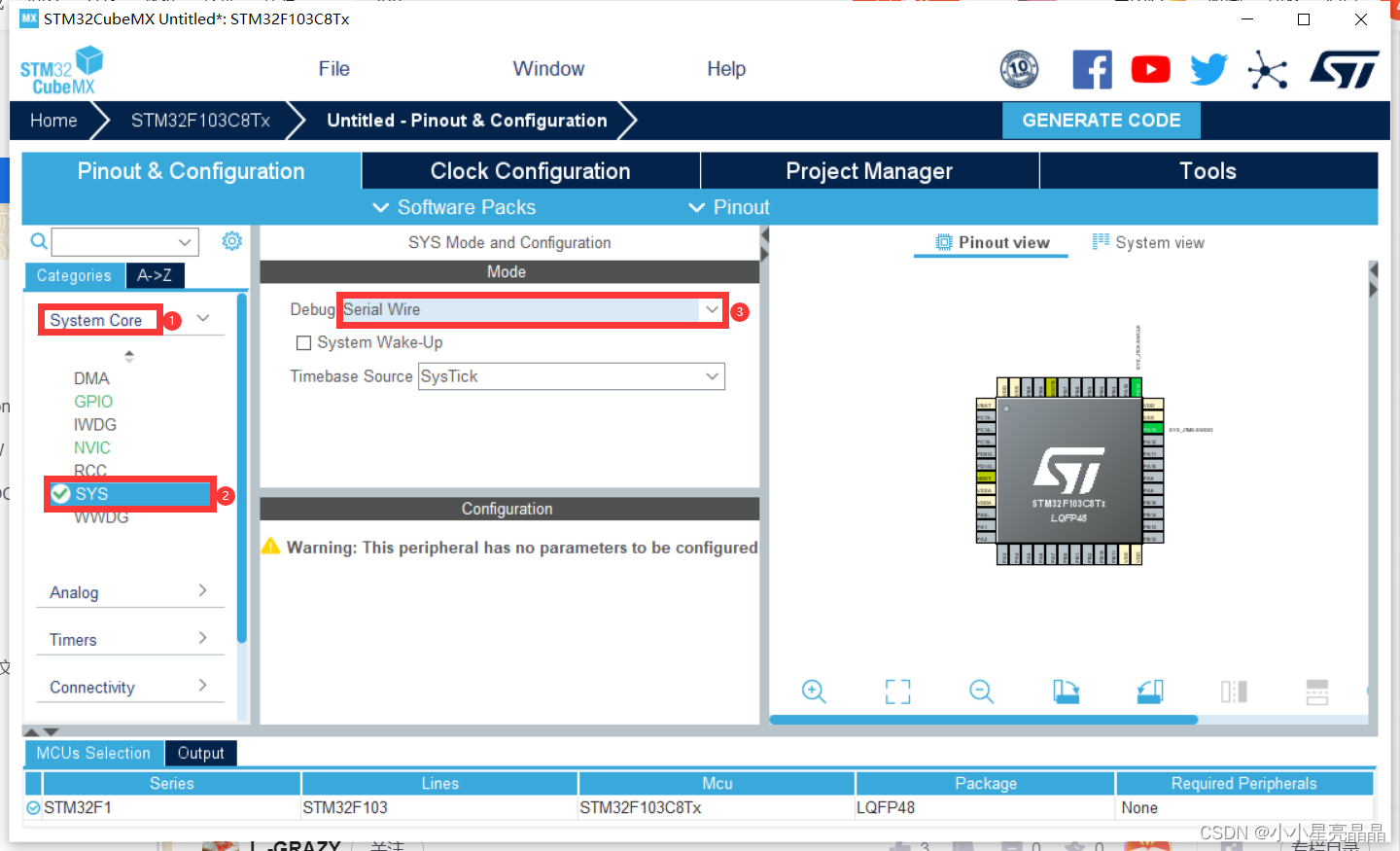Open the Output tab
Image resolution: width=1400 pixels, height=851 pixels.
tap(201, 753)
